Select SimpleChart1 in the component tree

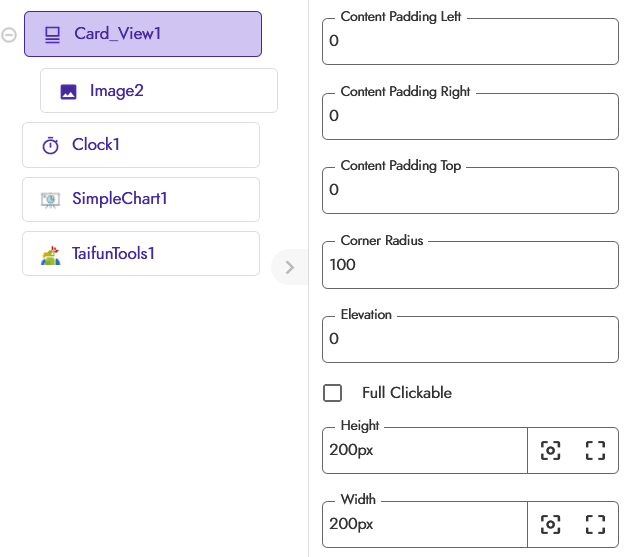pyautogui.click(x=141, y=199)
